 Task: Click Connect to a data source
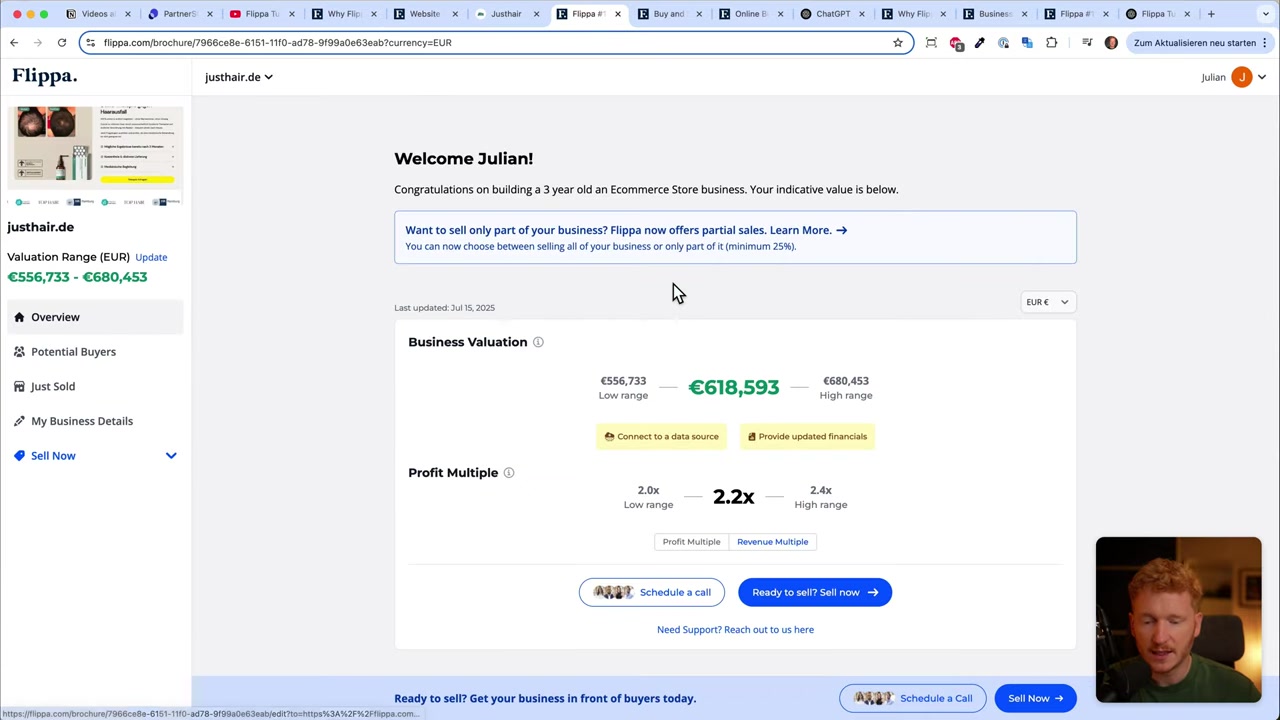(x=661, y=437)
